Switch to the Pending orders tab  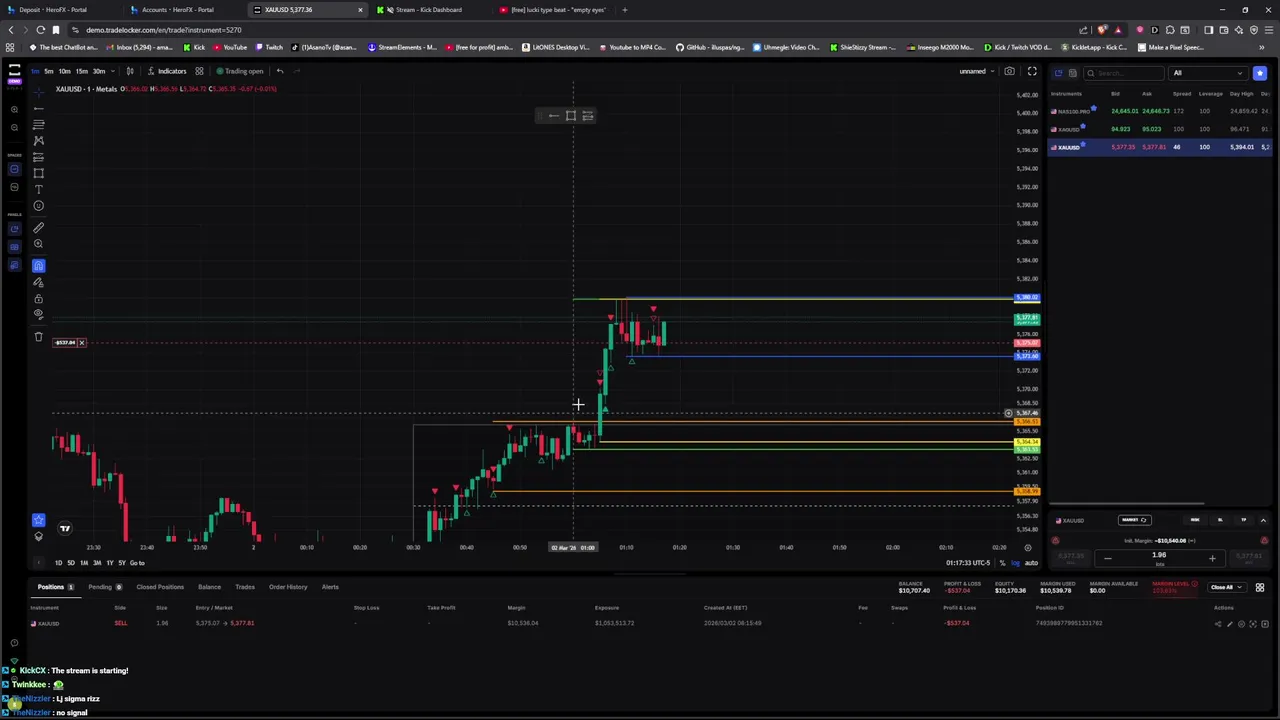click(104, 587)
